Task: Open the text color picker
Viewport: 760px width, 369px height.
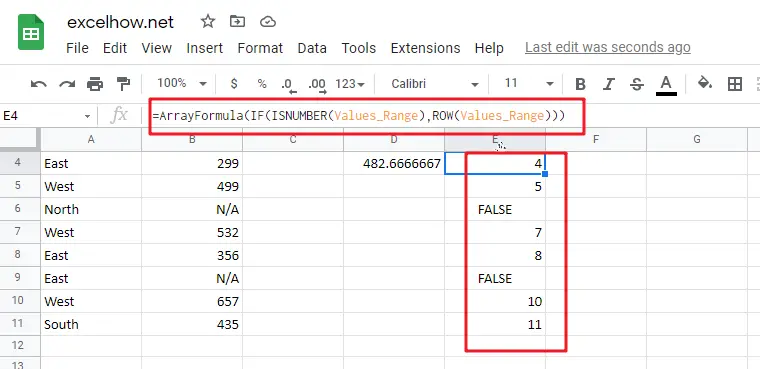Action: point(666,85)
